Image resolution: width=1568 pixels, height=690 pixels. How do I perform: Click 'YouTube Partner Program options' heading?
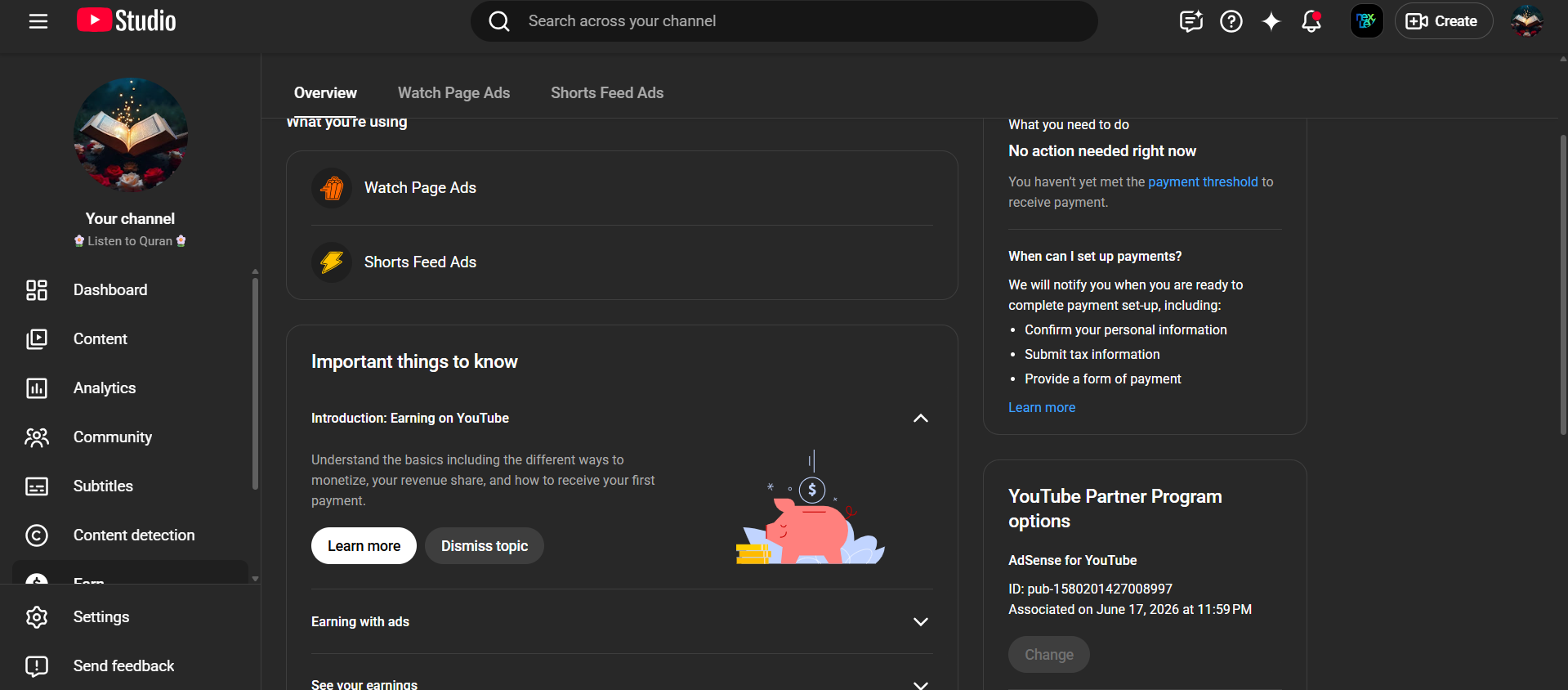tap(1115, 509)
